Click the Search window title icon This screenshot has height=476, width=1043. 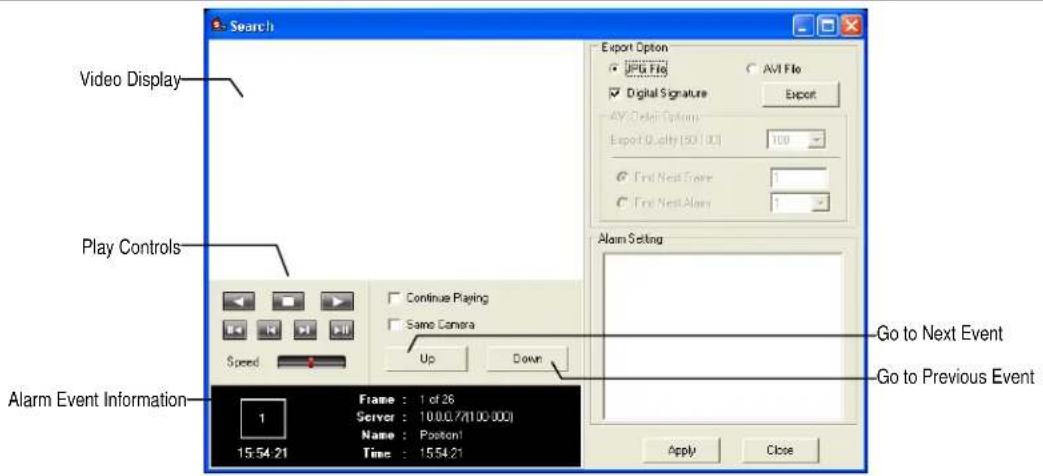click(218, 26)
